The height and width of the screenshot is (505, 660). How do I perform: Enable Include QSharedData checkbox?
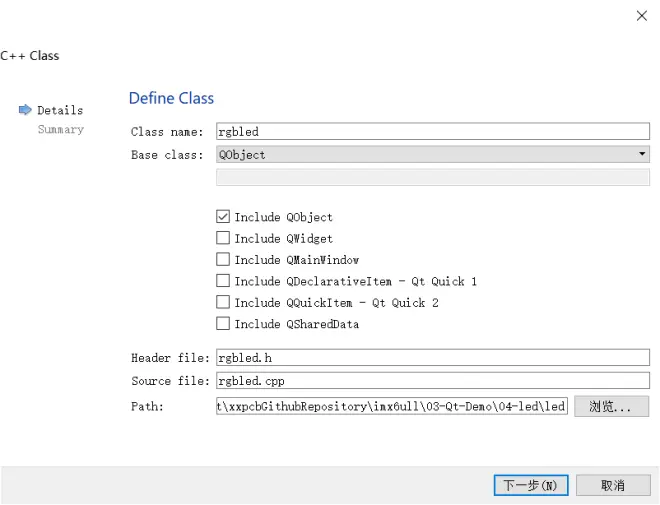pos(223,324)
